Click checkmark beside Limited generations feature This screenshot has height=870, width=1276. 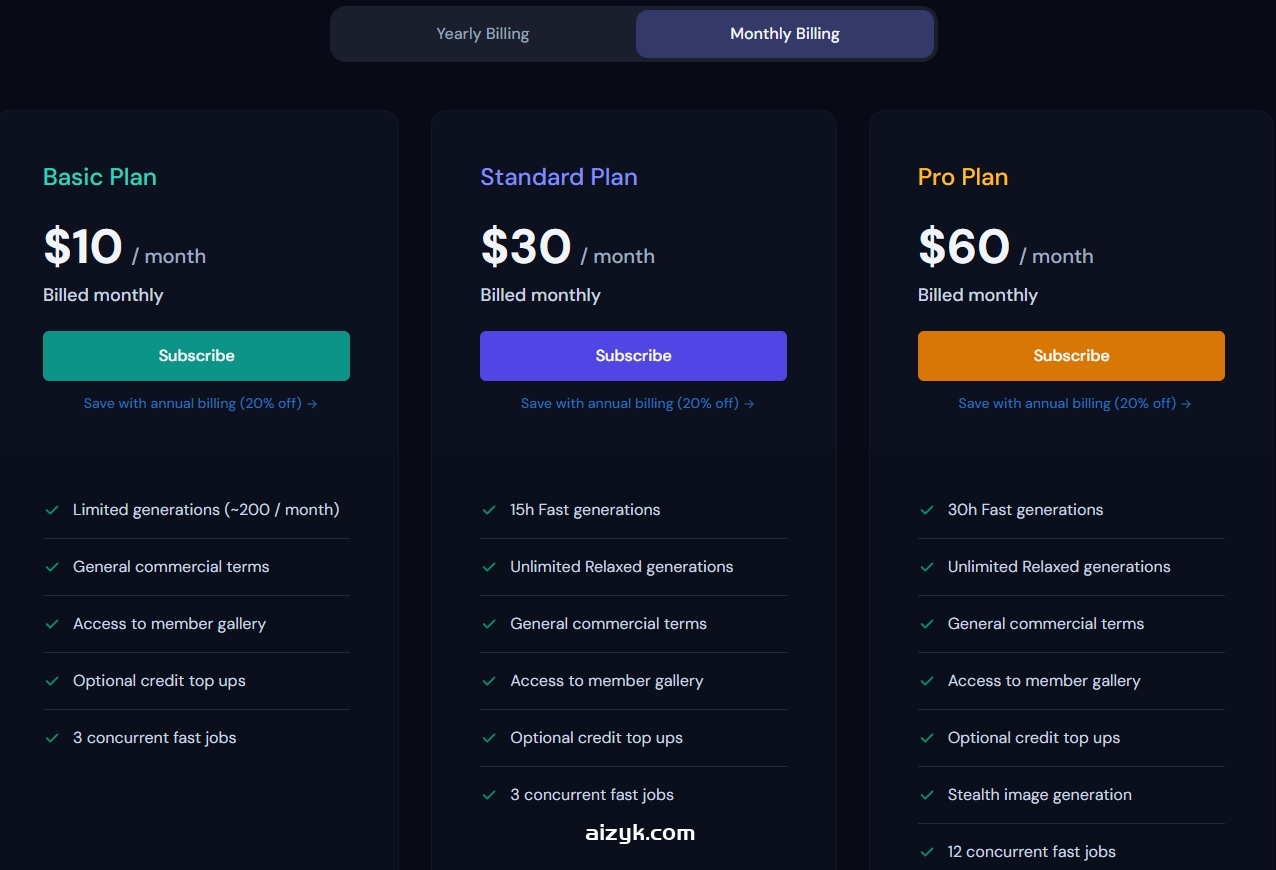52,510
